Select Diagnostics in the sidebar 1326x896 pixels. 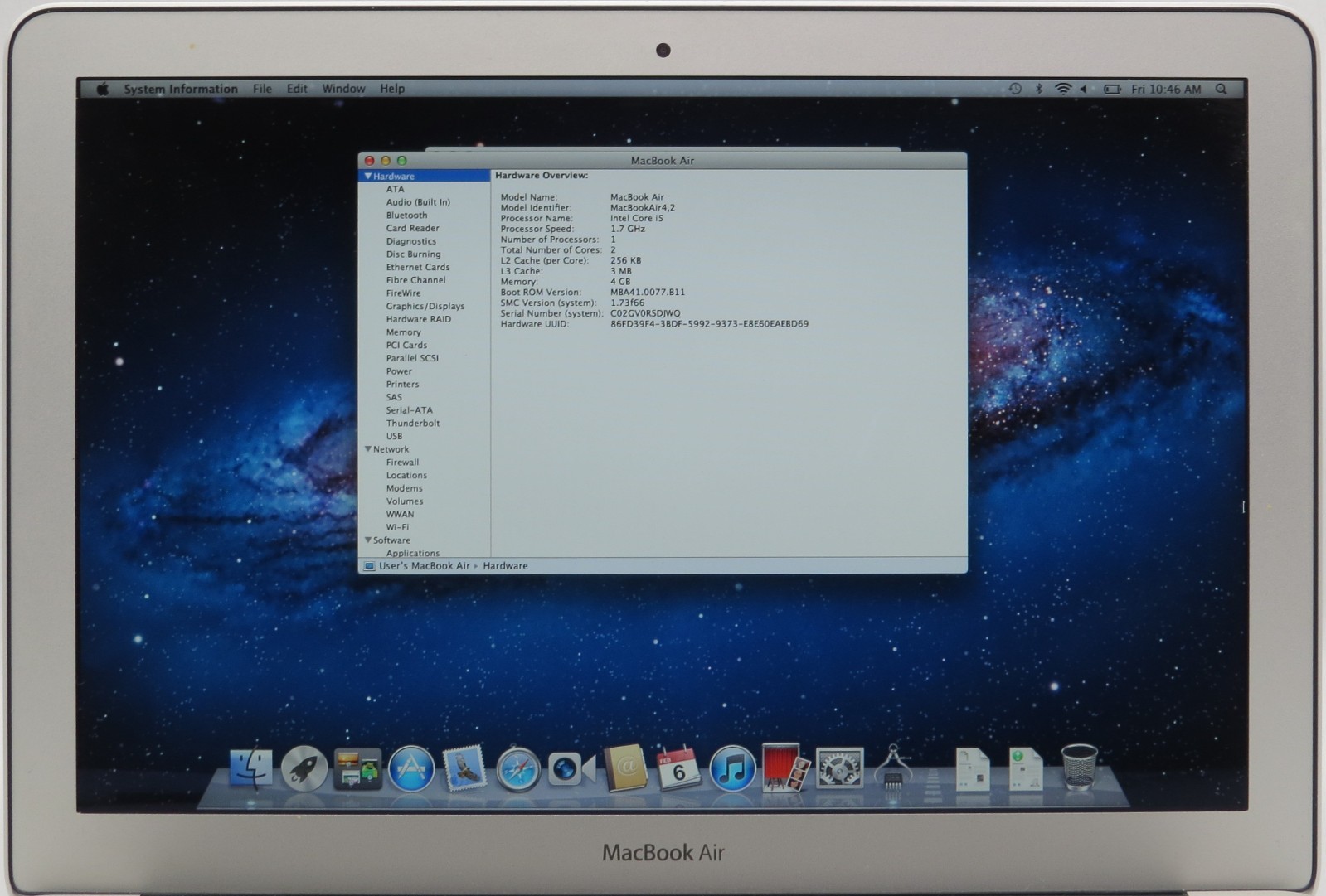[x=410, y=241]
